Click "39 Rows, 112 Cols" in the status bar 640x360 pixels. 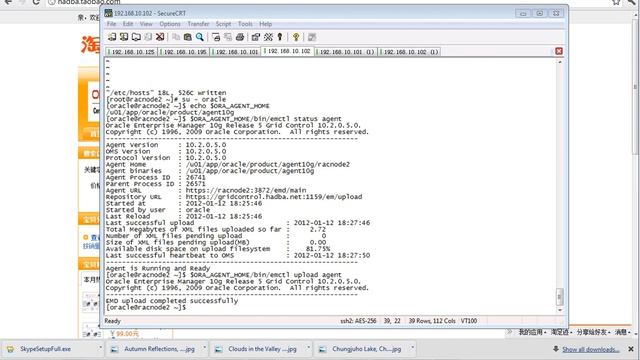[x=432, y=321]
